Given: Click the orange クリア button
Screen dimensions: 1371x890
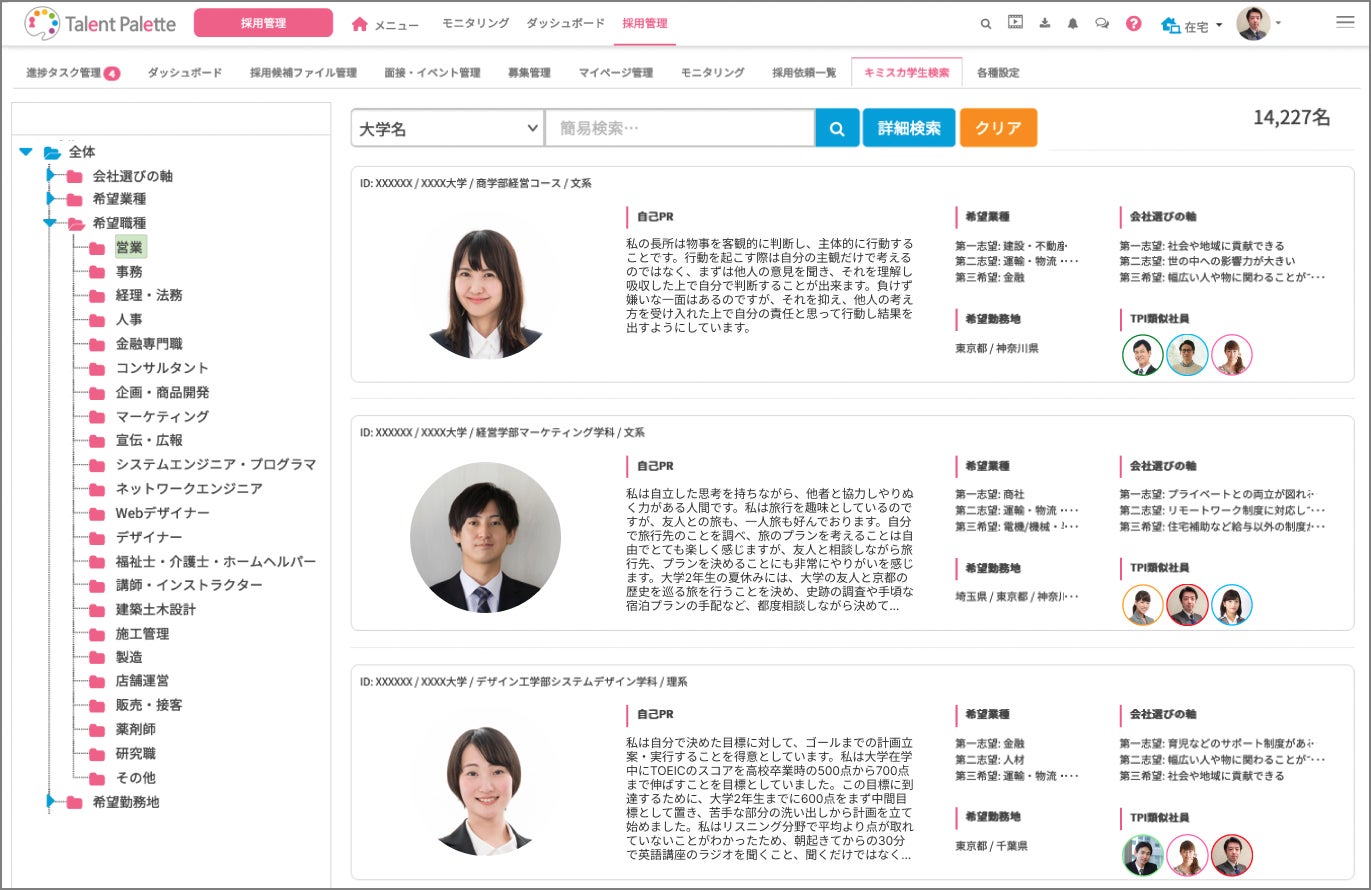Looking at the screenshot, I should (998, 128).
